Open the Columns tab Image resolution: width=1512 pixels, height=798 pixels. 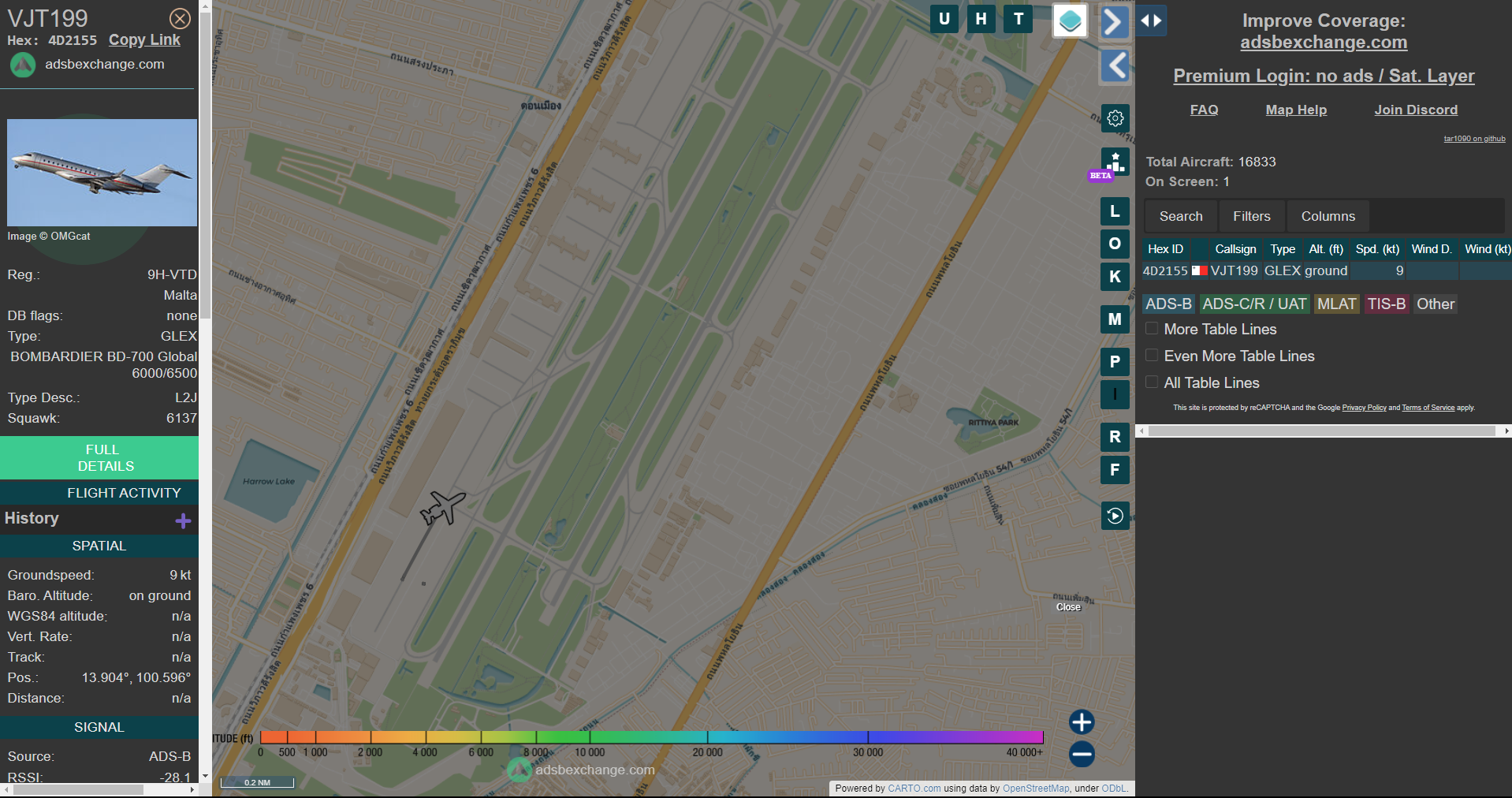coord(1328,216)
